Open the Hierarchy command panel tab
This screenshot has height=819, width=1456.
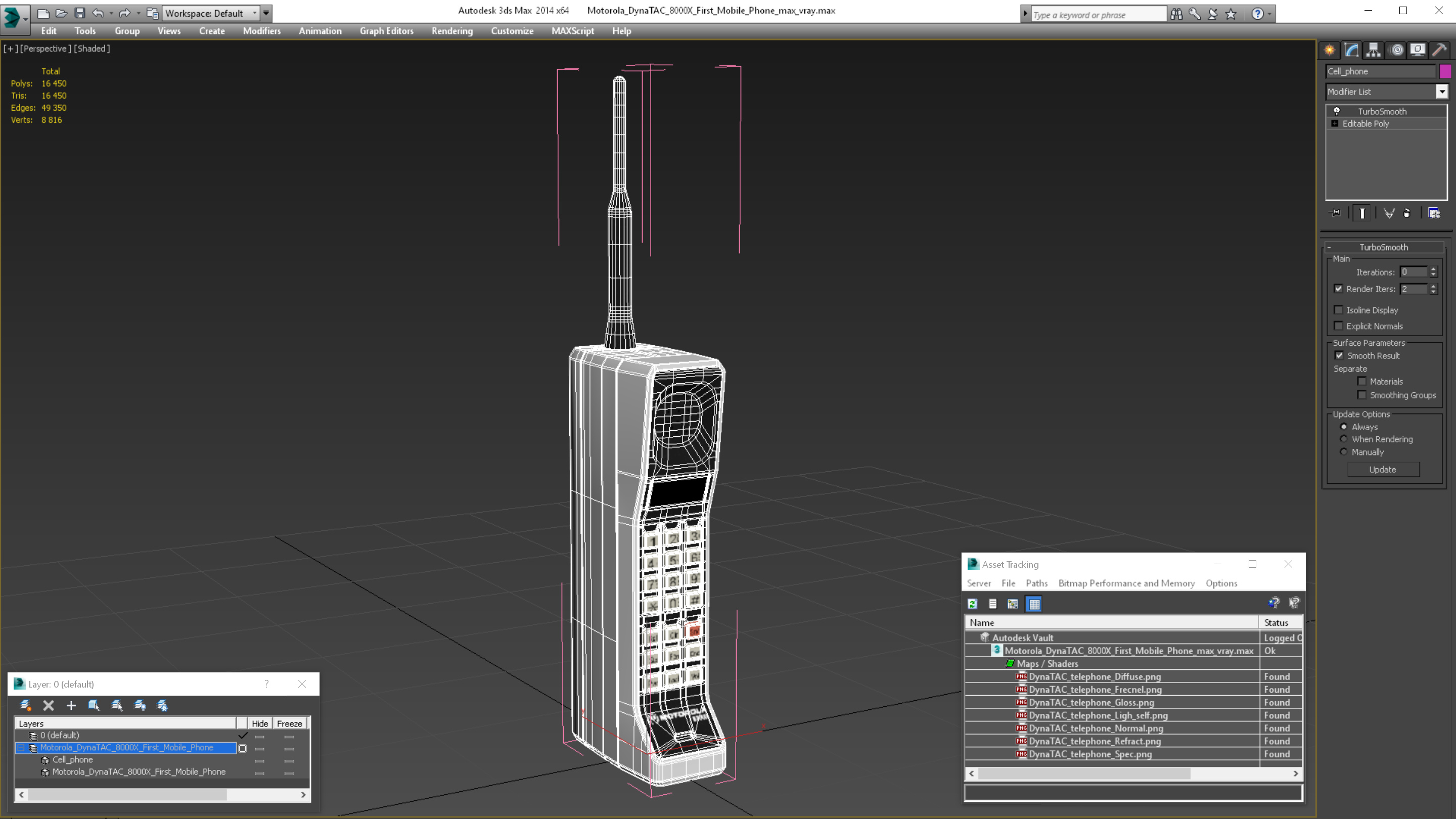tap(1374, 51)
